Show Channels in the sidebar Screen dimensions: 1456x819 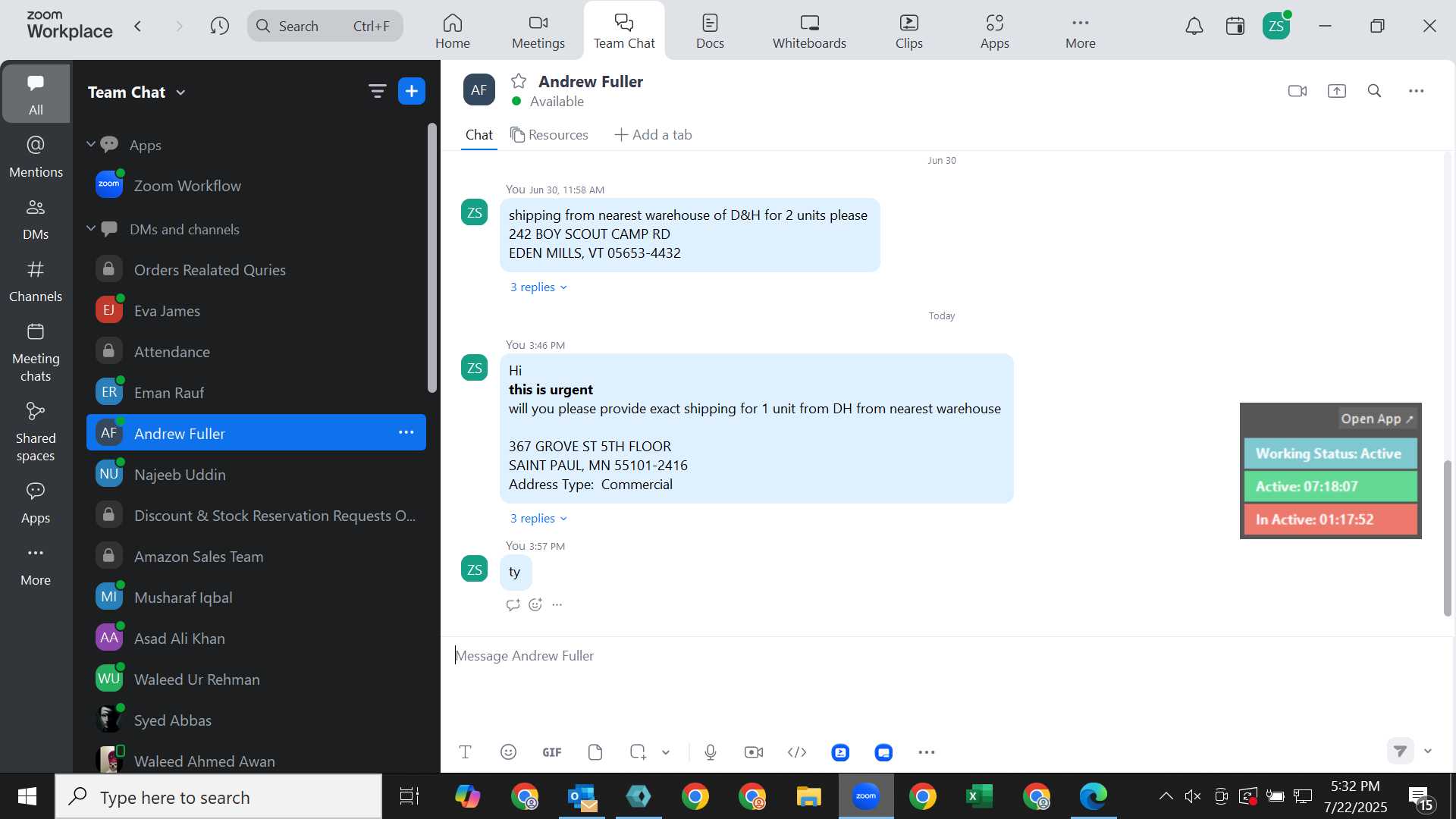(36, 281)
